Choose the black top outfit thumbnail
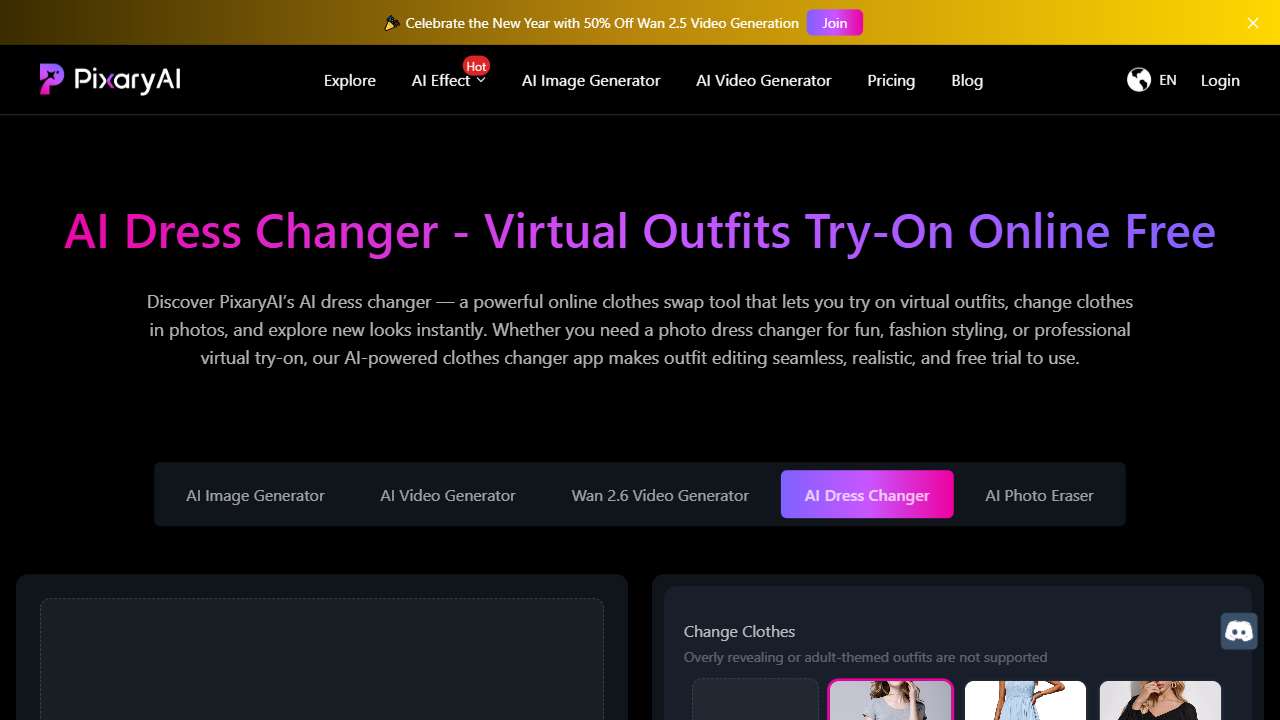This screenshot has width=1280, height=720. (1160, 700)
